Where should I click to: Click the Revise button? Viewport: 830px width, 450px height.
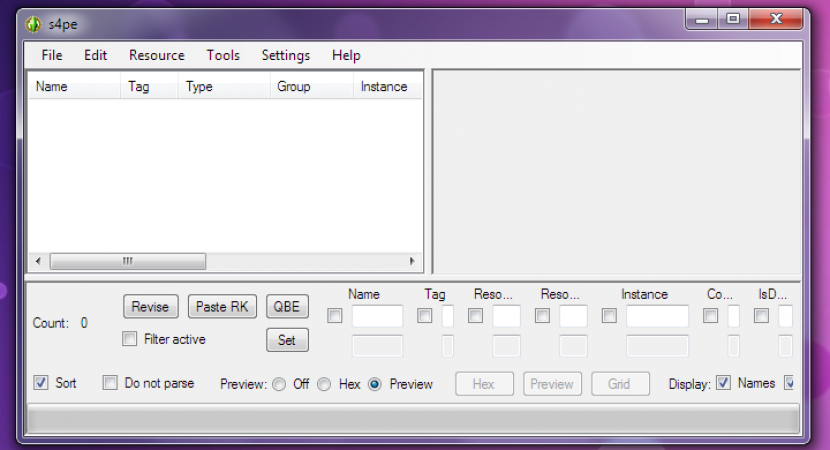[x=150, y=307]
